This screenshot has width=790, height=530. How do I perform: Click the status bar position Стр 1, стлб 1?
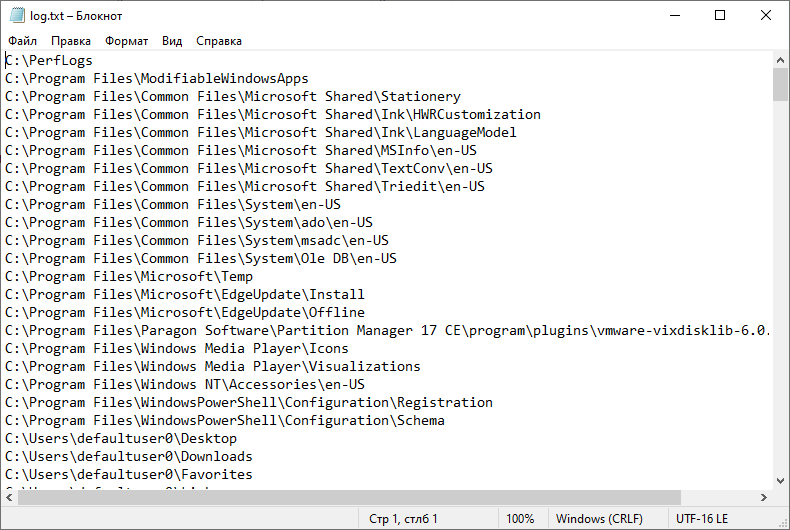[x=403, y=518]
